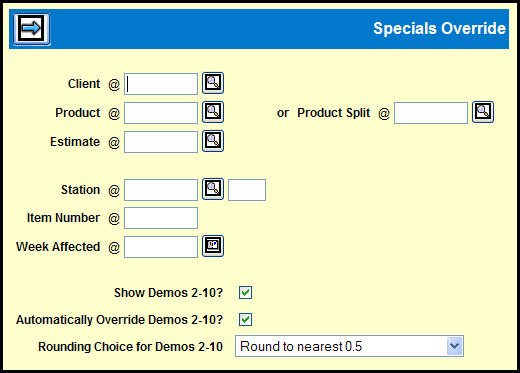Screen dimensions: 520x373
Task: Click into the Item Number field
Action: coord(161,218)
